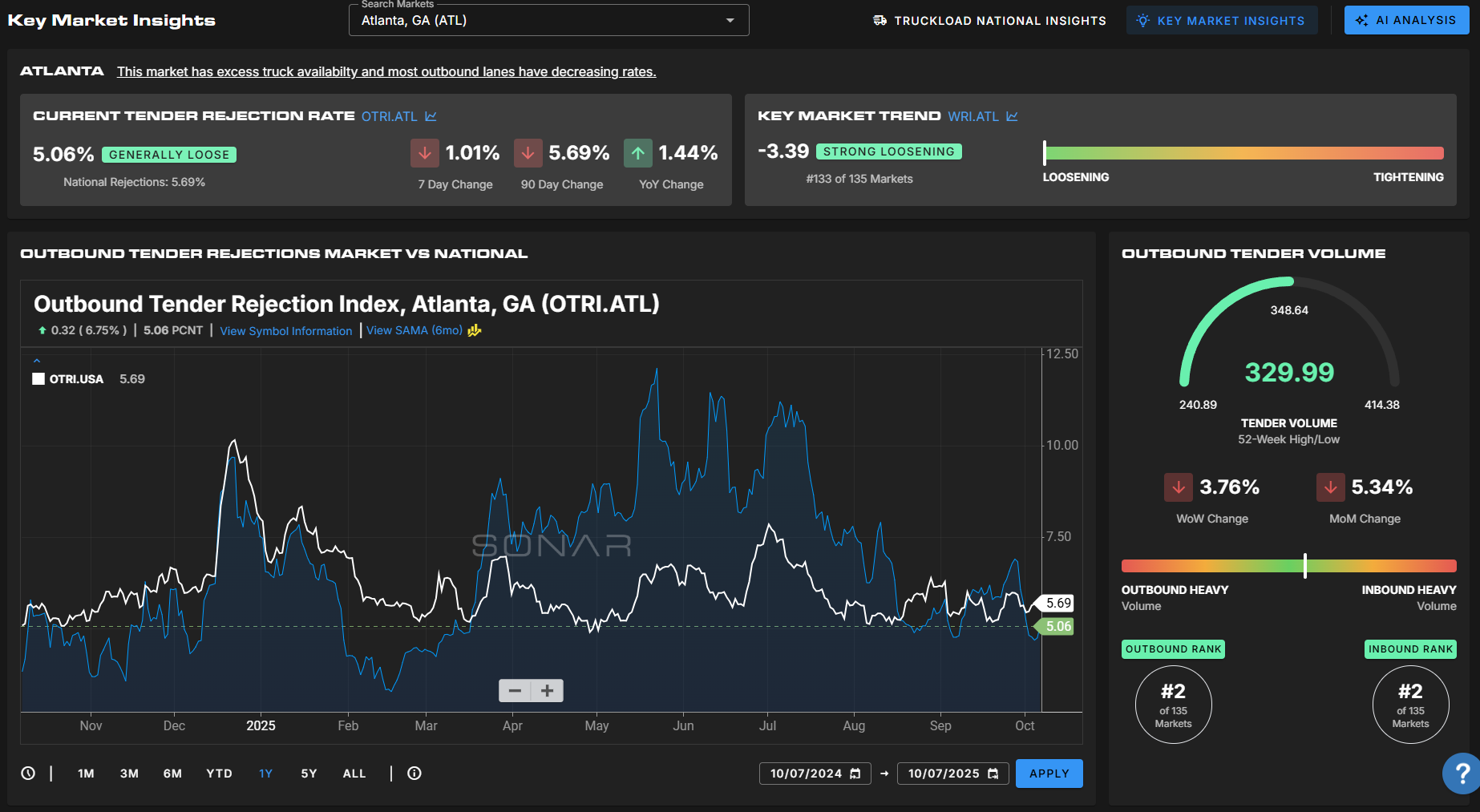Zoom out the chart with minus button
The height and width of the screenshot is (812, 1480).
[515, 690]
